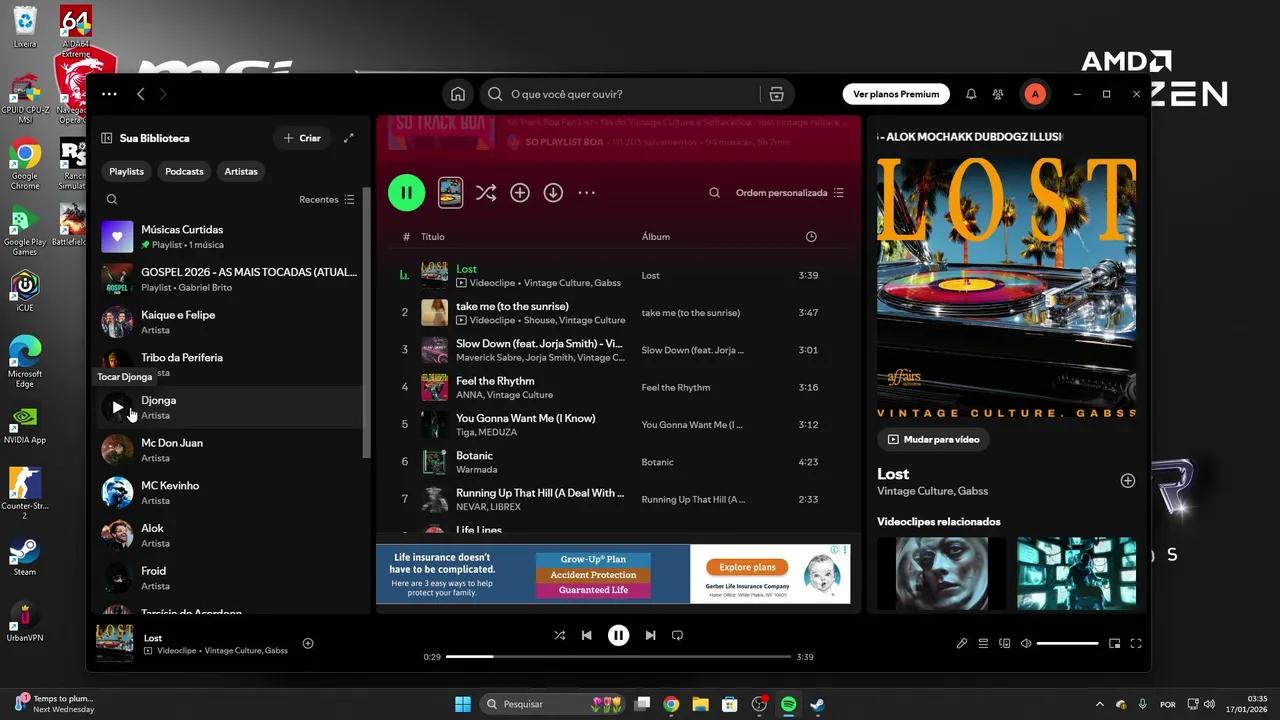Viewport: 1280px width, 720px height.
Task: Expand library panel with diagonal arrows
Action: (348, 138)
